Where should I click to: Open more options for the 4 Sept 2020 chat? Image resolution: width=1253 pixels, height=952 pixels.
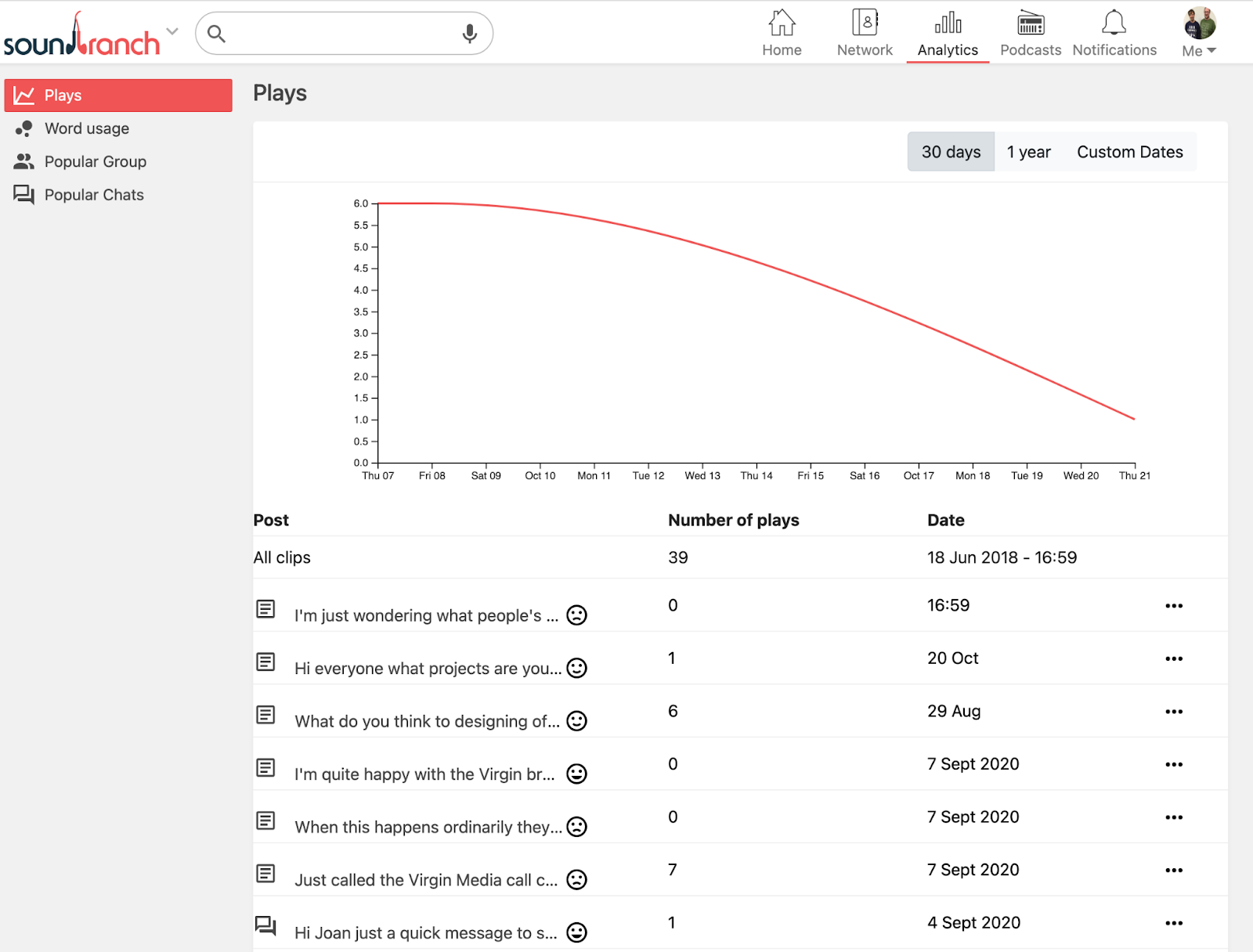point(1174,924)
